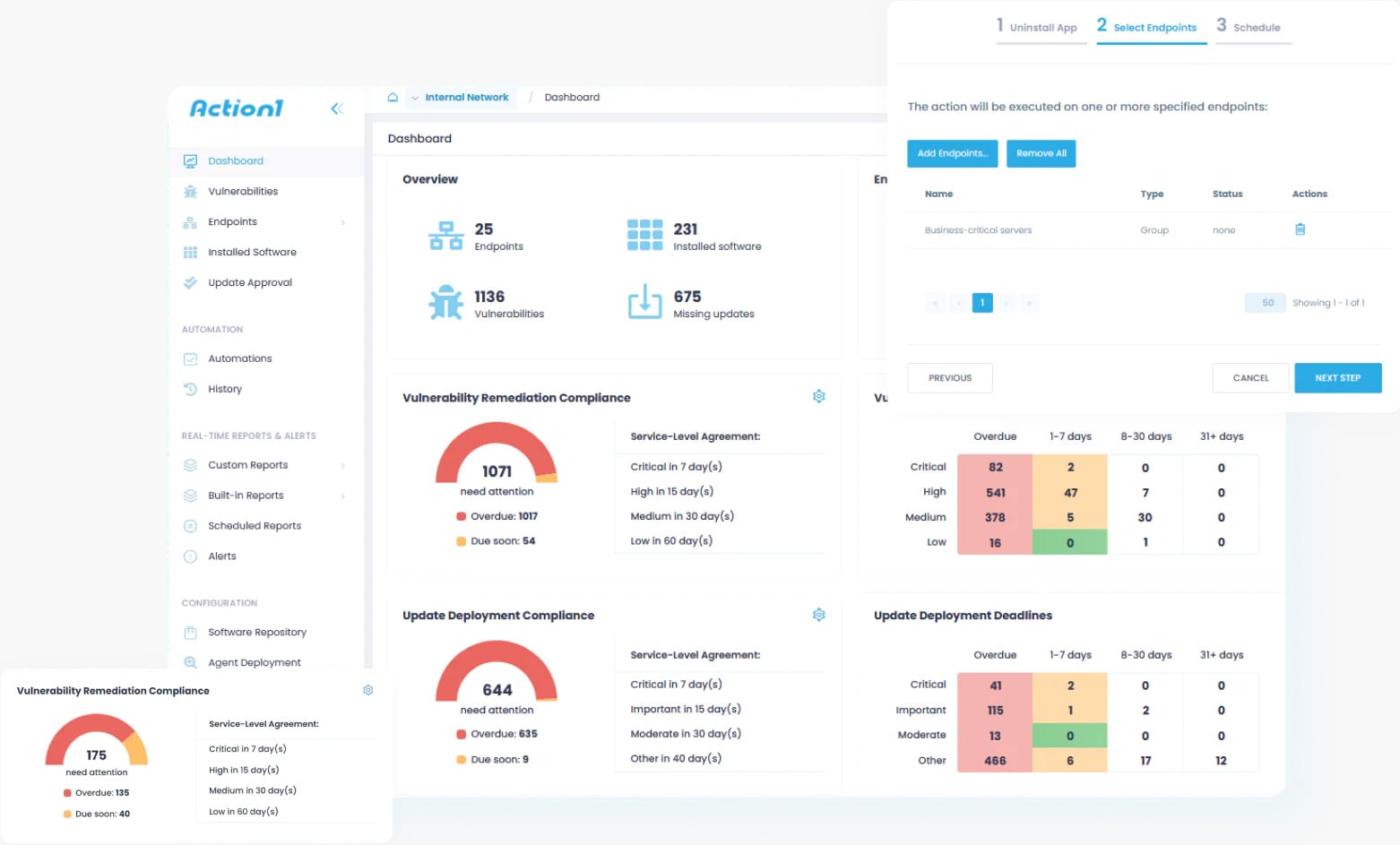Open the Dashboard monitor icon
The image size is (1400, 845).
190,160
